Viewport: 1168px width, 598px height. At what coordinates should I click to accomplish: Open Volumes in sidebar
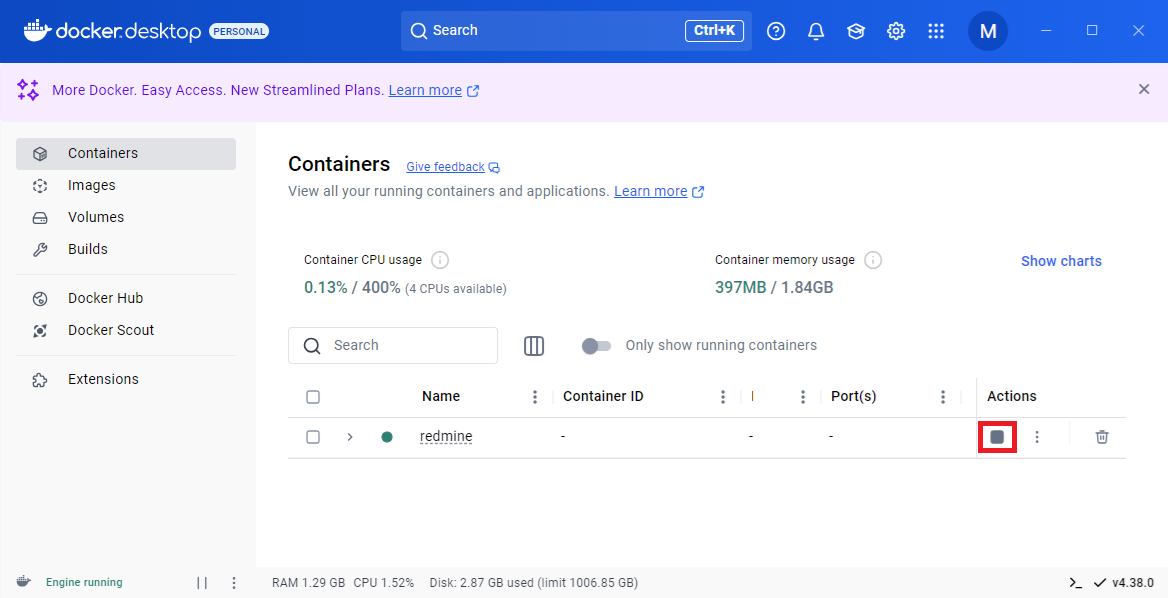pyautogui.click(x=126, y=217)
